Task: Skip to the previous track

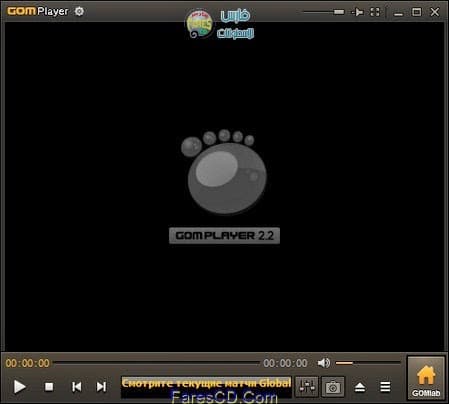Action: tap(77, 387)
